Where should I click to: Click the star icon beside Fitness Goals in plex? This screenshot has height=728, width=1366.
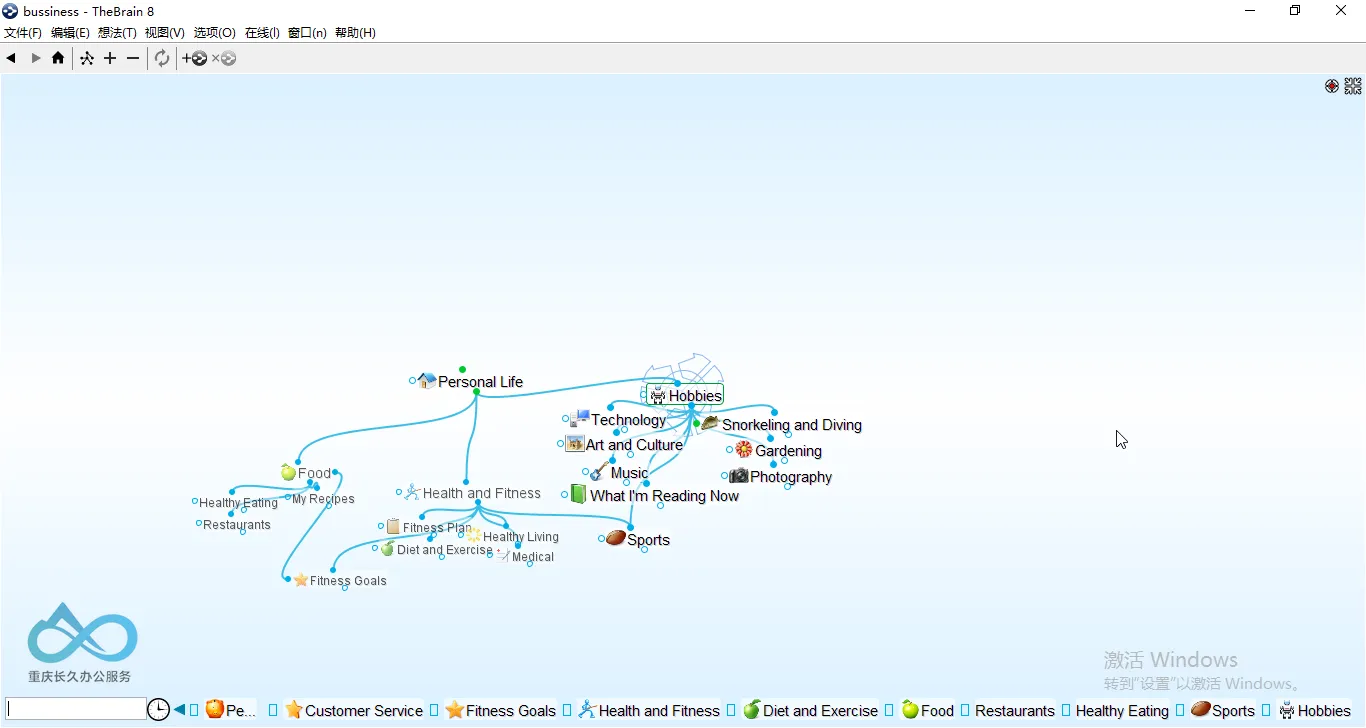tap(301, 580)
